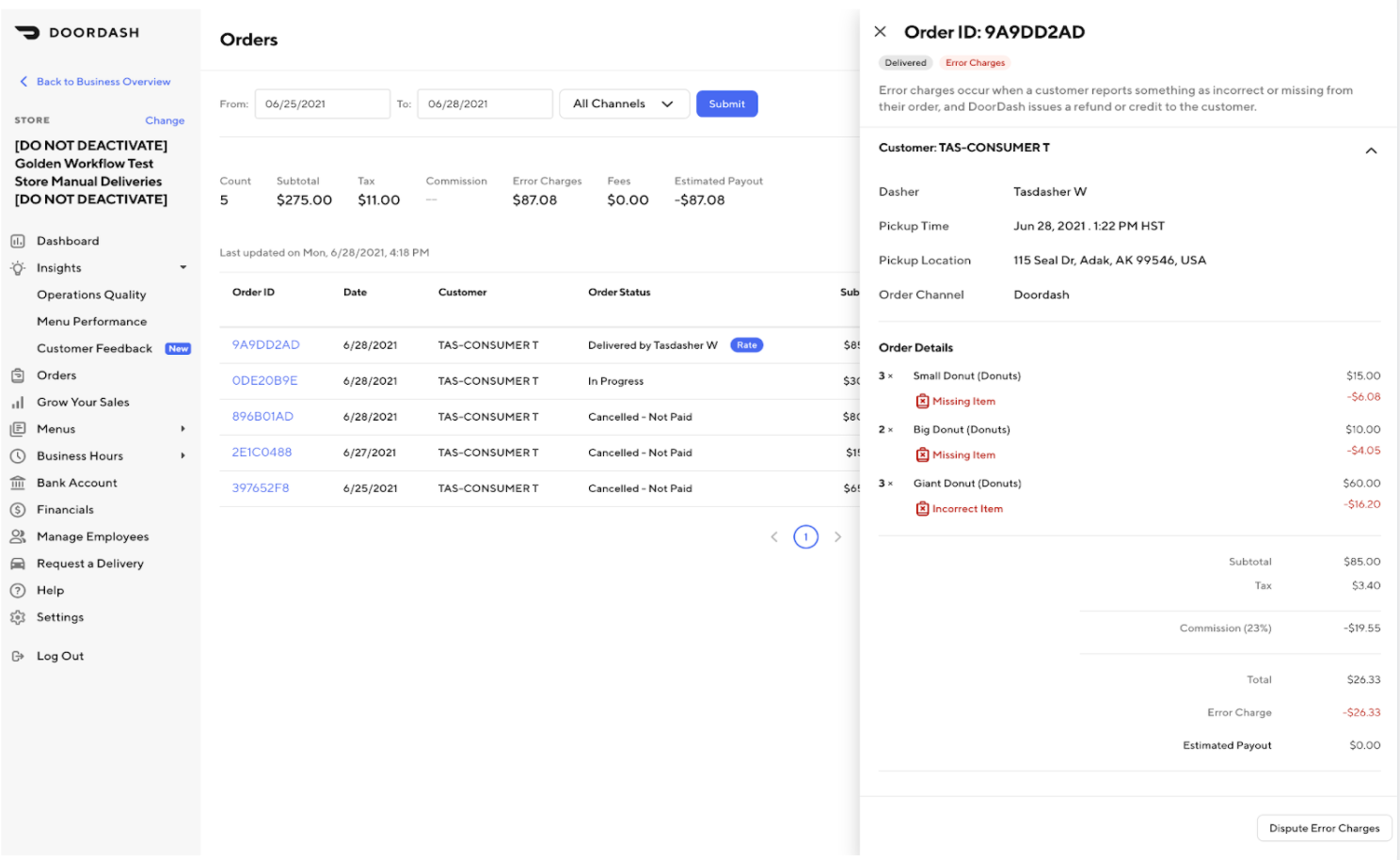The height and width of the screenshot is (860, 1400).
Task: Click the DoorDash logo icon
Action: [x=27, y=33]
